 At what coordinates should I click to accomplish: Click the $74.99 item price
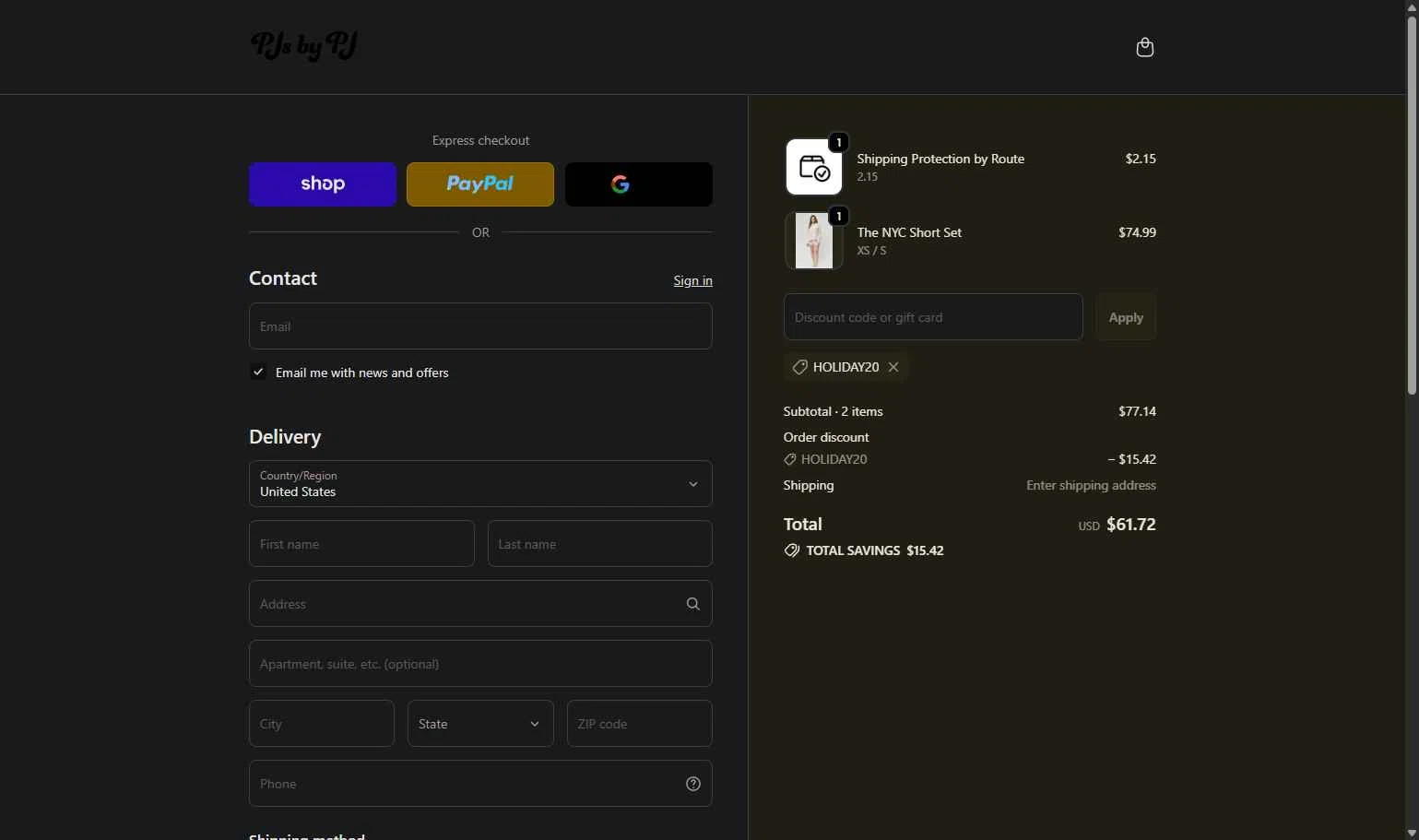(1137, 232)
